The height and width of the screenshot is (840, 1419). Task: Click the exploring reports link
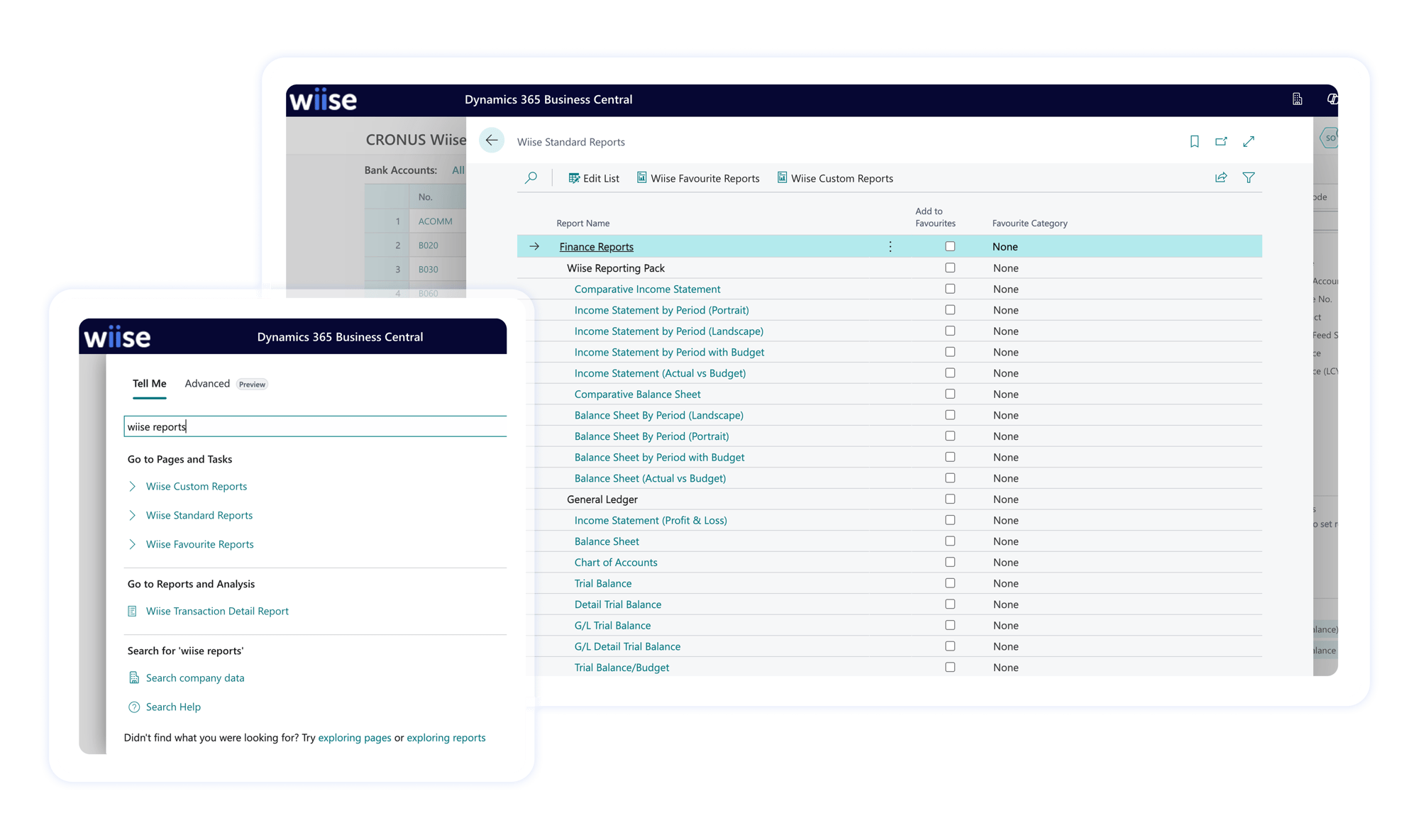446,737
